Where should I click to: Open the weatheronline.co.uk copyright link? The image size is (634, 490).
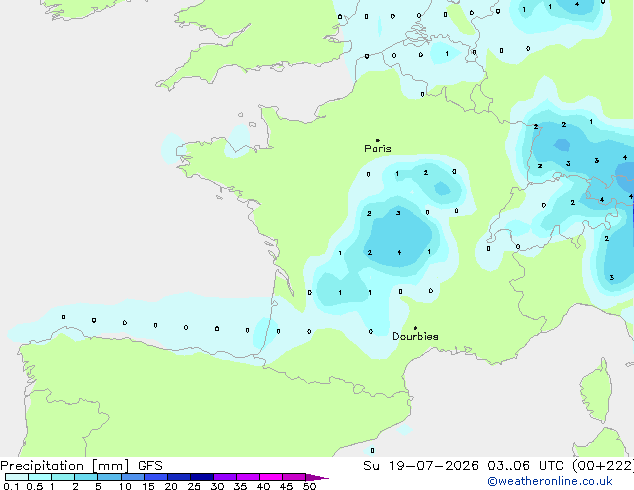550,481
